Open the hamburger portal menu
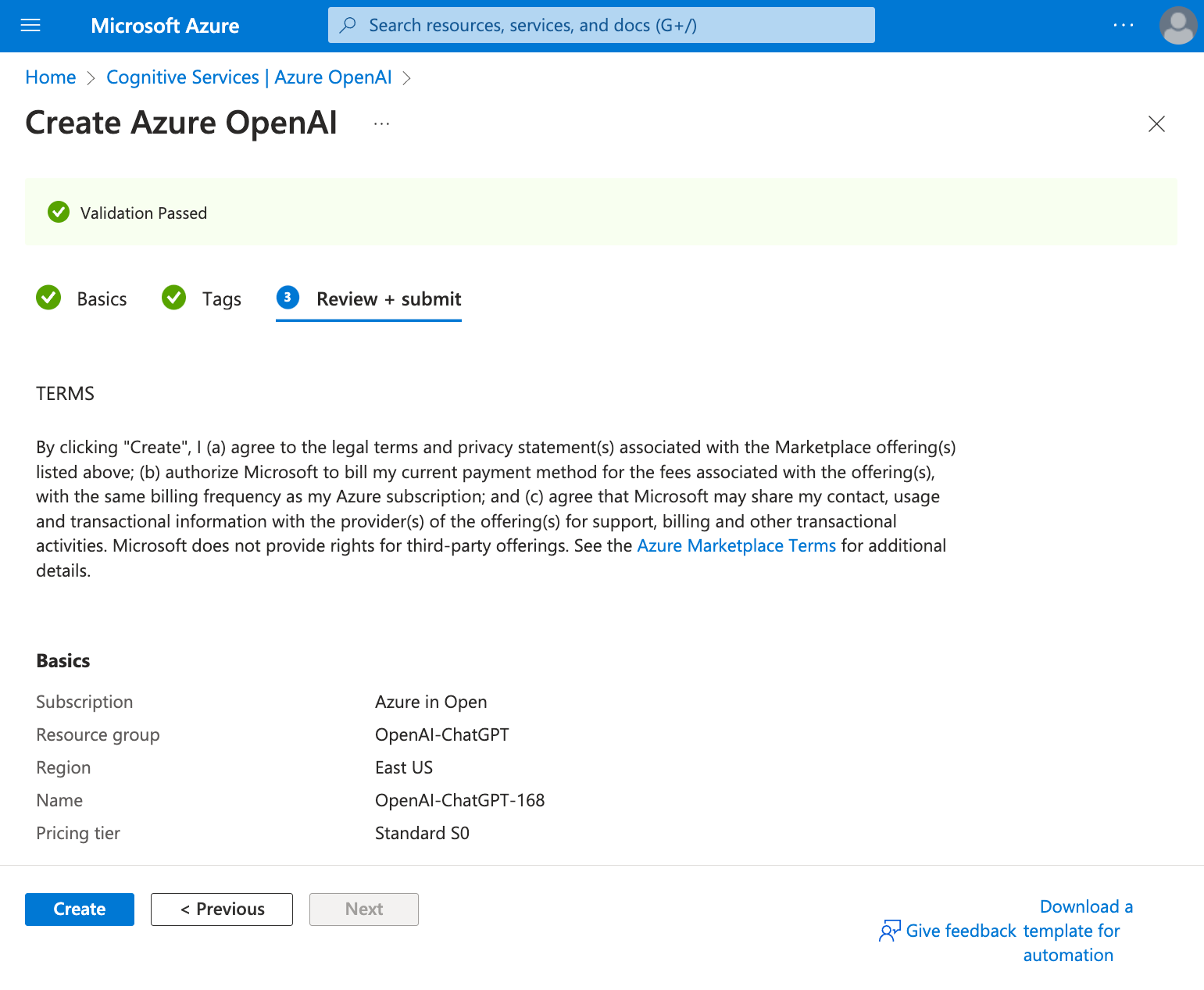Image resolution: width=1204 pixels, height=990 pixels. click(x=30, y=26)
